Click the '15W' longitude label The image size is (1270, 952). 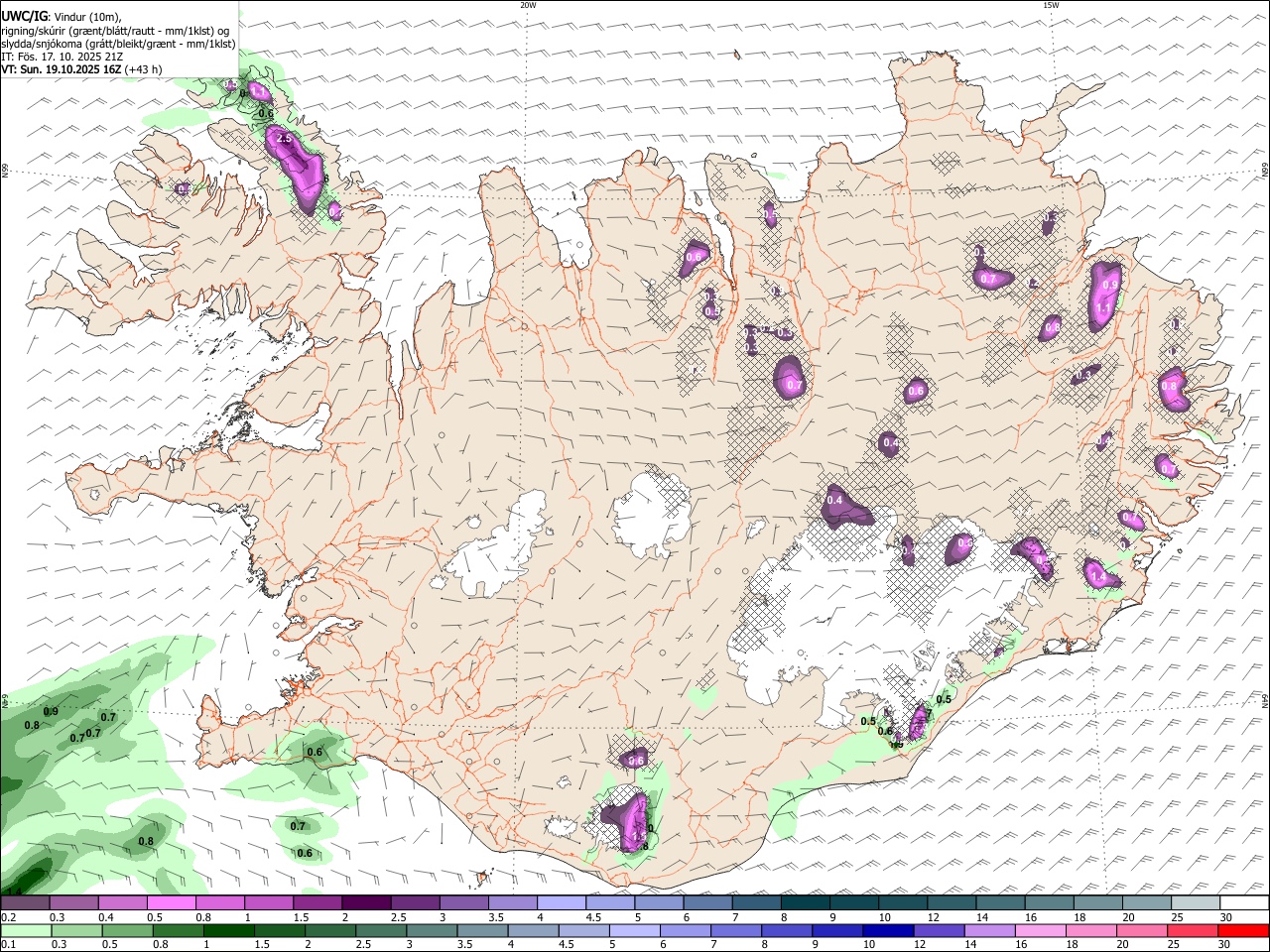point(1051,5)
